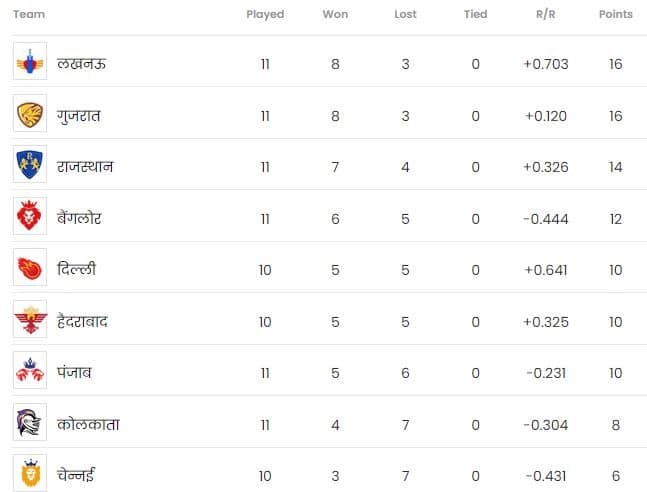The width and height of the screenshot is (647, 492).
Task: Click the कोलकाता team logo icon
Action: pyautogui.click(x=30, y=424)
